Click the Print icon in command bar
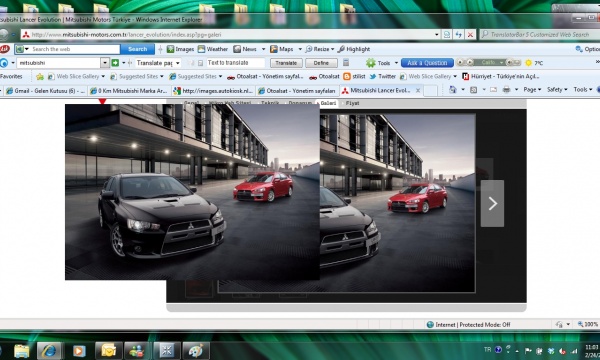This screenshot has width=600, height=360. [x=506, y=90]
